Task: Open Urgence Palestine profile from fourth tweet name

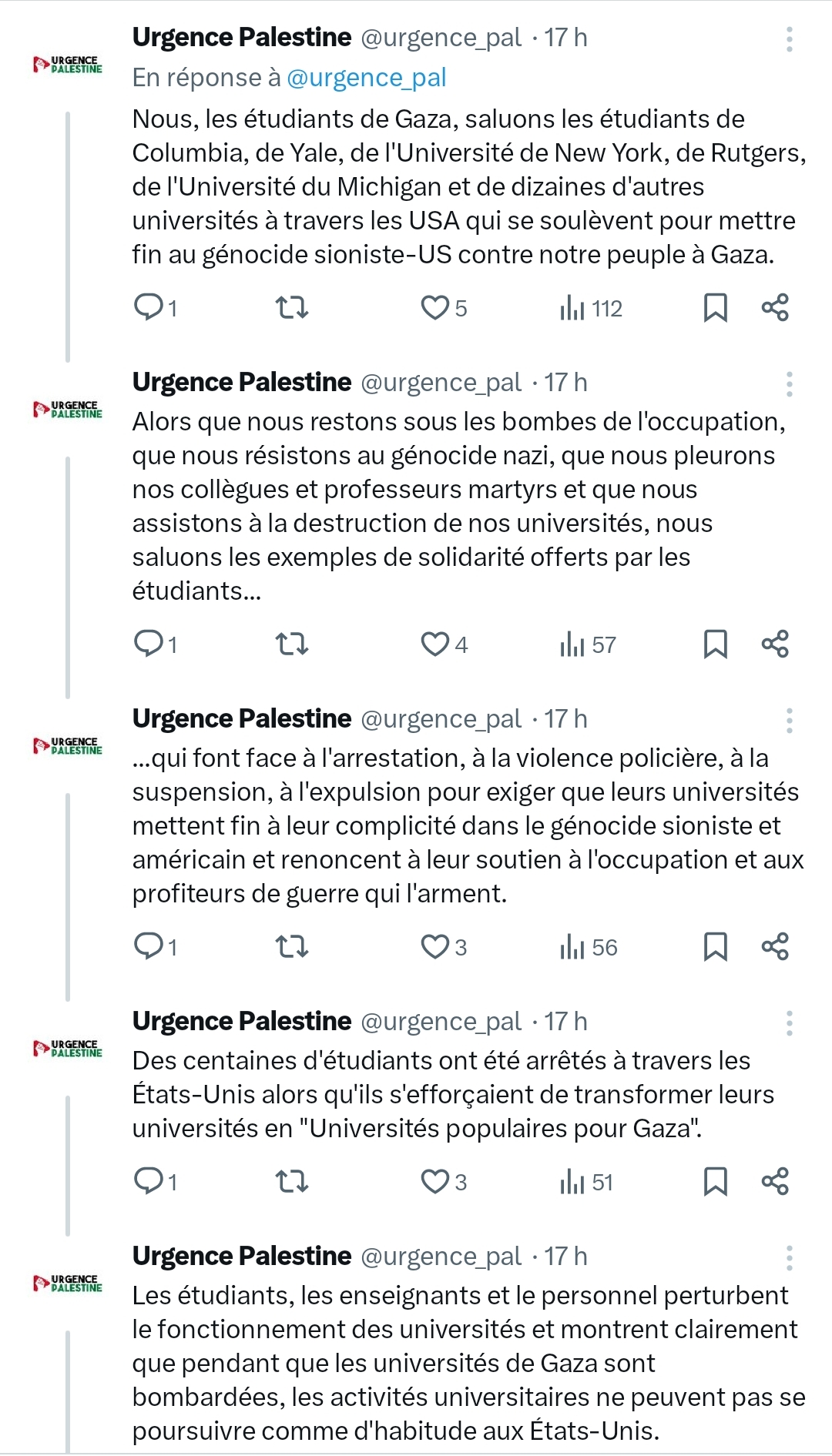Action: coord(242,1021)
